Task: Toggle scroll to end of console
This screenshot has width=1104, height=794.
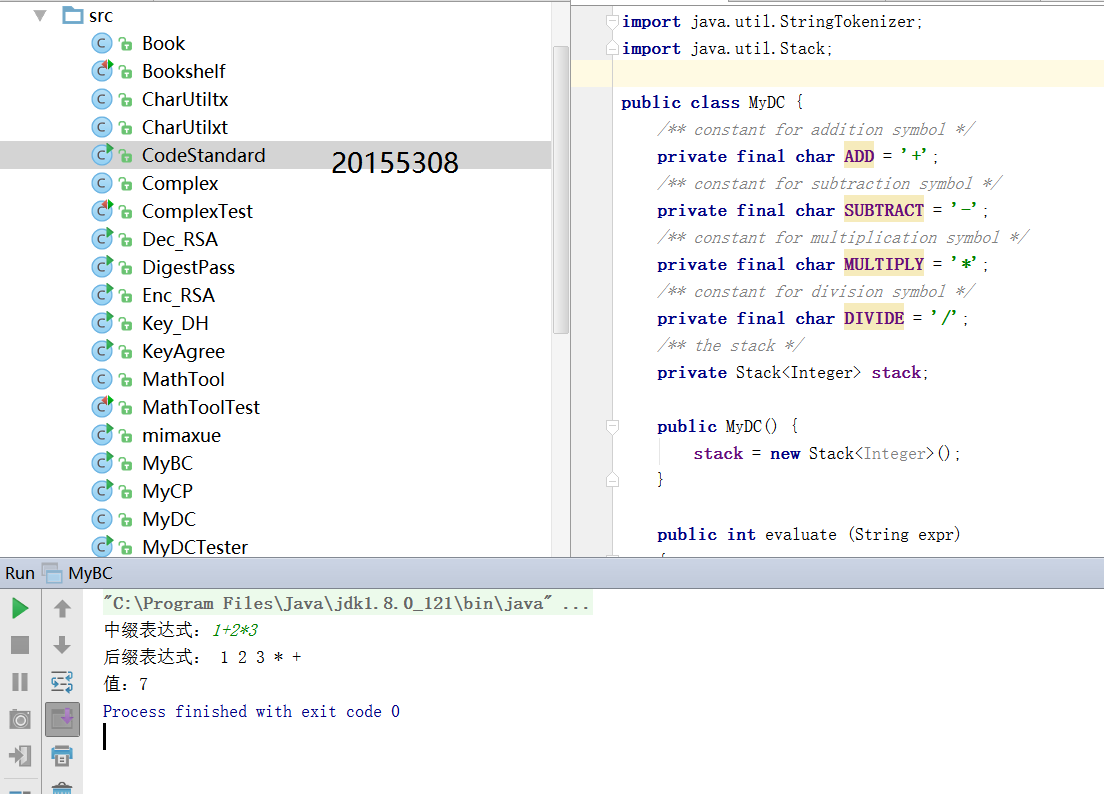Action: tap(62, 719)
